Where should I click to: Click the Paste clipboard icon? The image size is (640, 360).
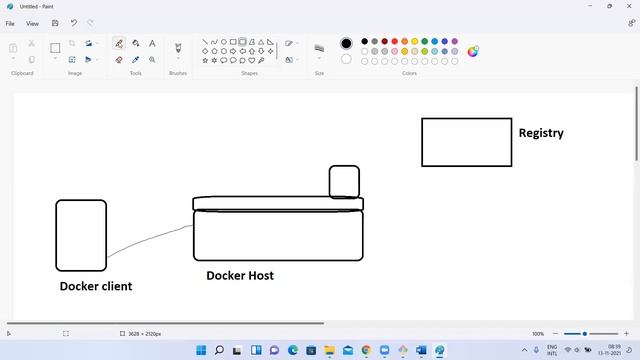pos(13,48)
